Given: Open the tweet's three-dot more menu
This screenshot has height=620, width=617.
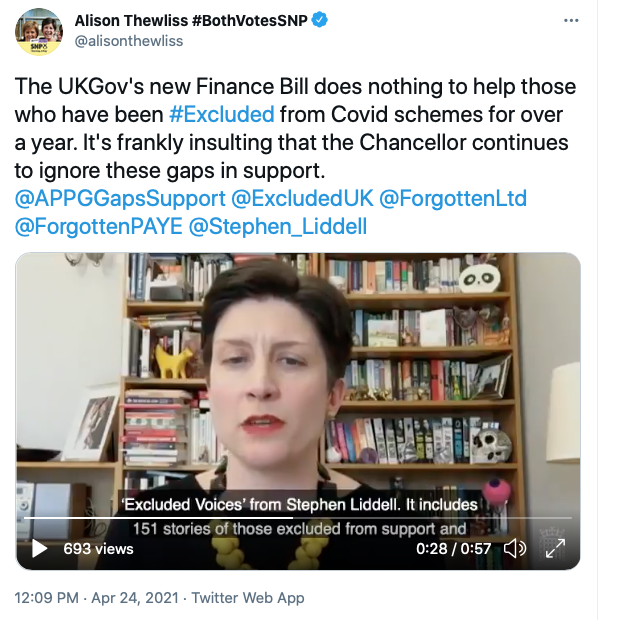Looking at the screenshot, I should (x=571, y=21).
